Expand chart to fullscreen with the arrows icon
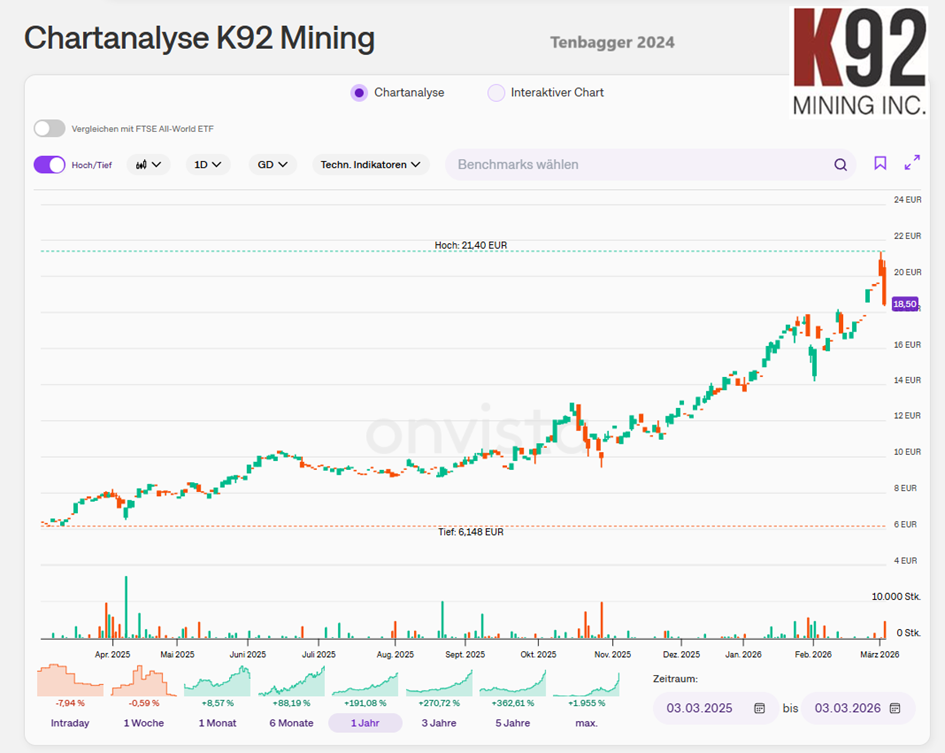The image size is (945, 753). click(x=912, y=163)
